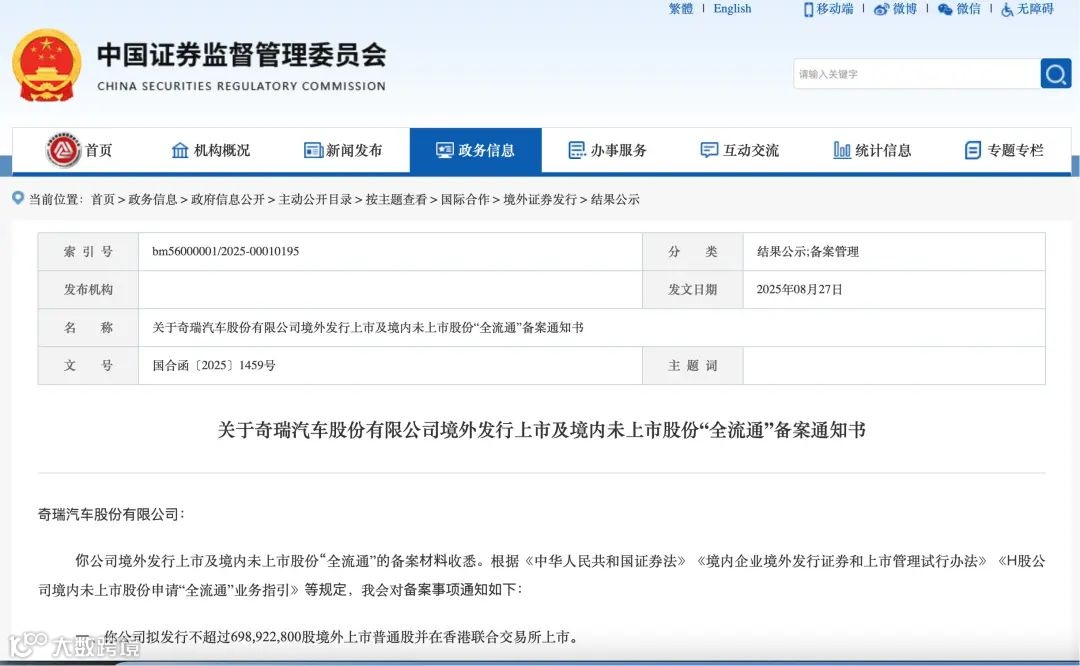This screenshot has width=1080, height=666.
Task: Click the 发文日期 label cell
Action: point(692,289)
